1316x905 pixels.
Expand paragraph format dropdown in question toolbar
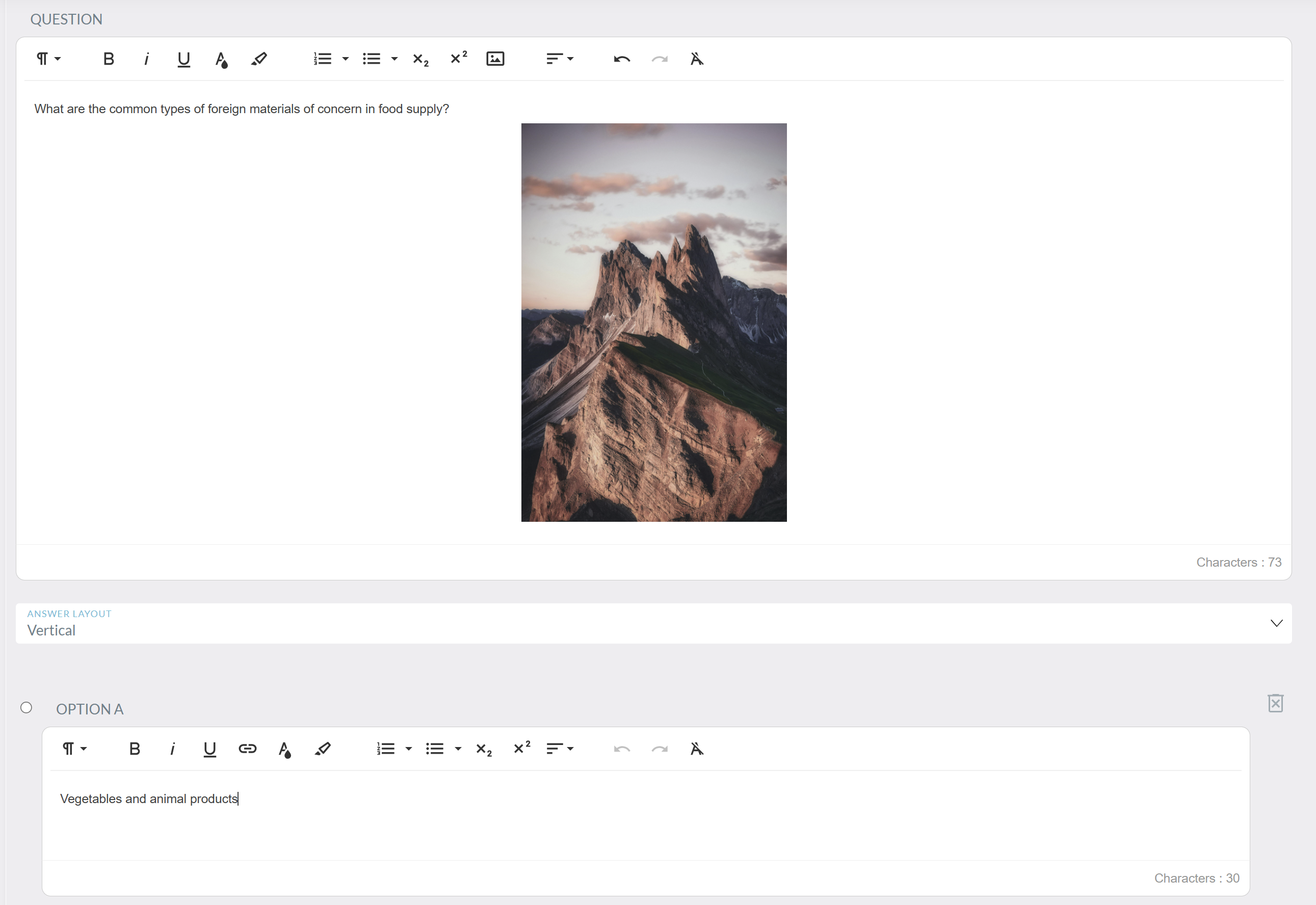click(49, 59)
